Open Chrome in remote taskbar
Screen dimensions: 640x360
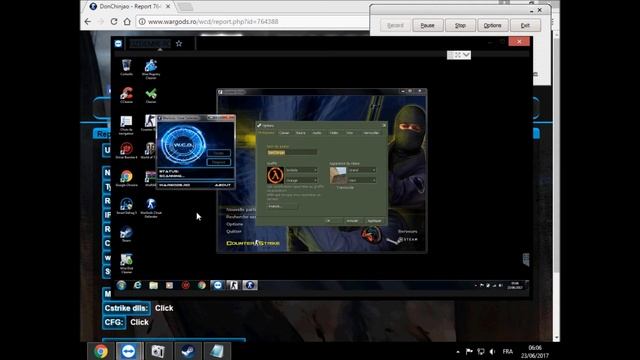point(201,285)
